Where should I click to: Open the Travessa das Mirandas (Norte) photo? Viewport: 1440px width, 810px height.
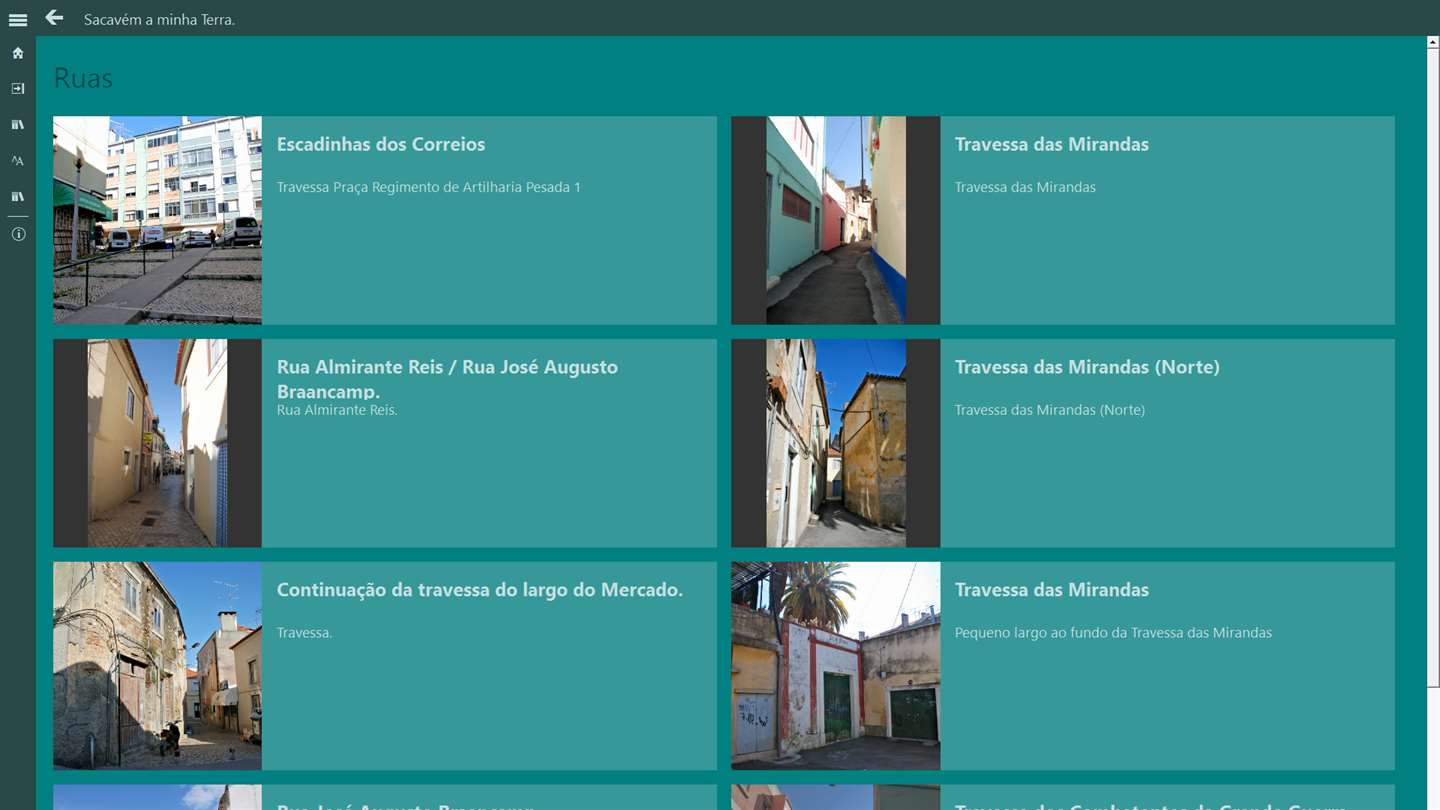836,443
